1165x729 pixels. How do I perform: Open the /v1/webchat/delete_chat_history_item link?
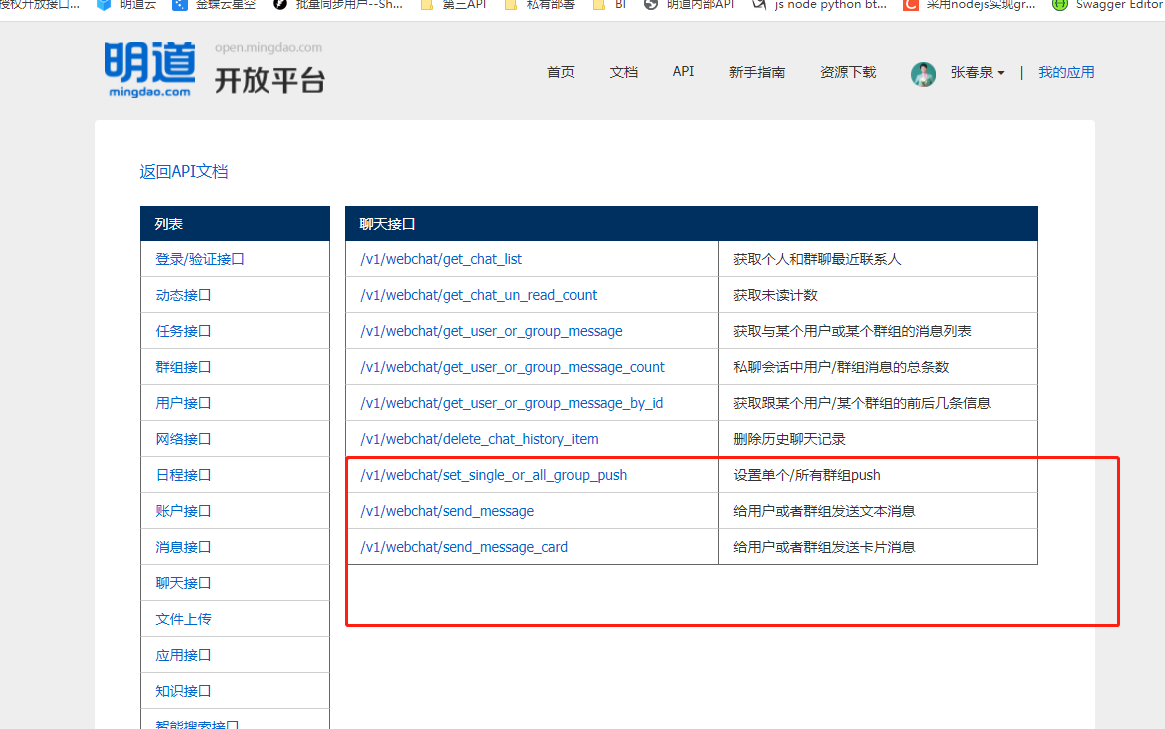[x=479, y=439]
